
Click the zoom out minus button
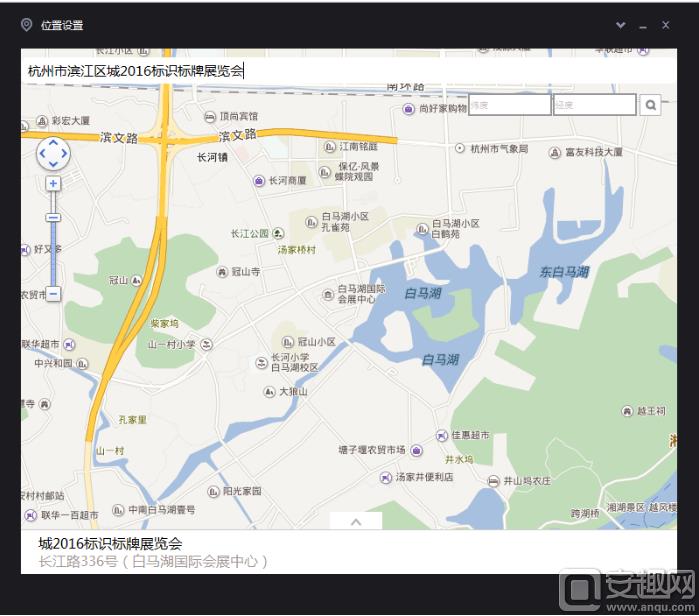point(53,293)
